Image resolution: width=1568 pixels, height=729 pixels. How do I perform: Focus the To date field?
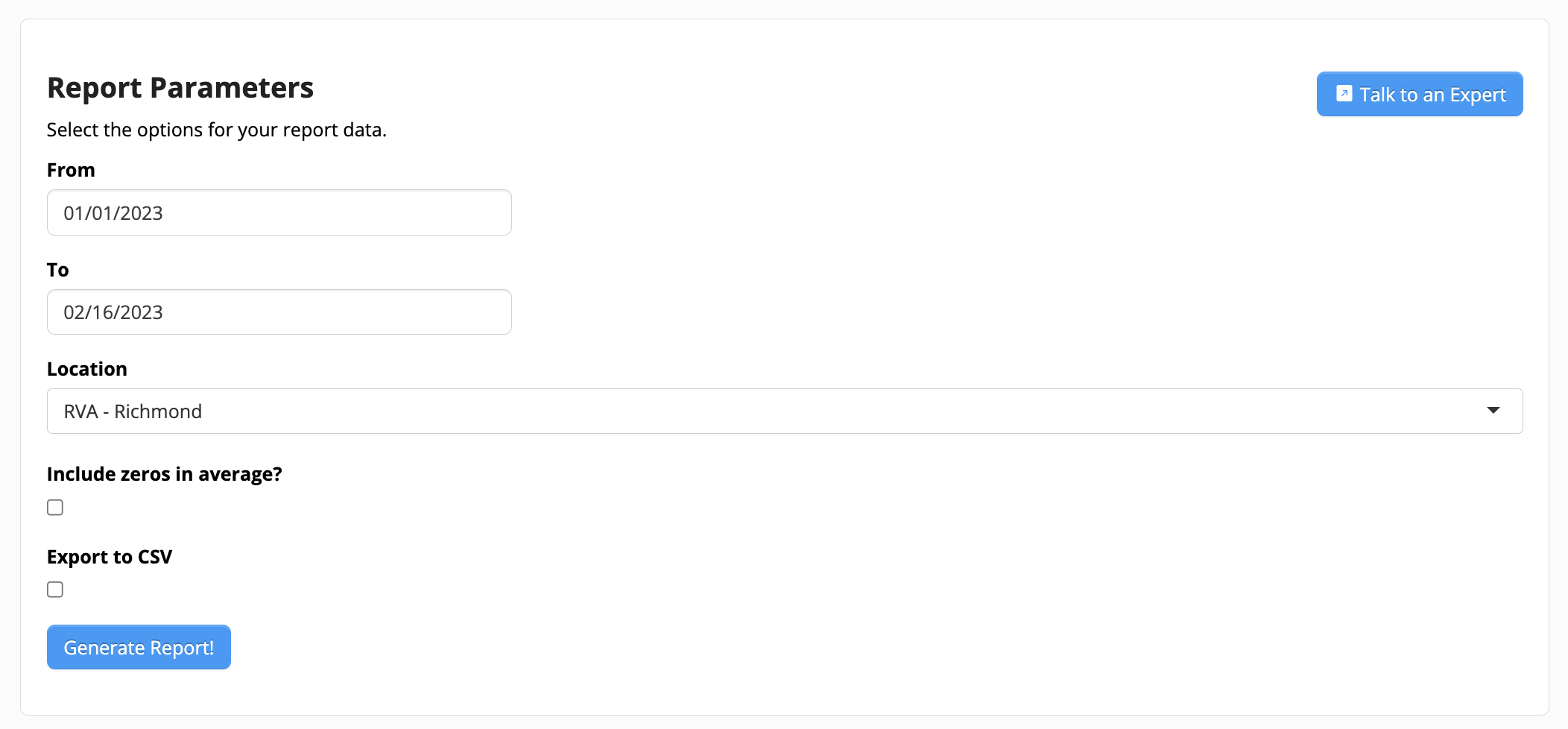coord(279,312)
